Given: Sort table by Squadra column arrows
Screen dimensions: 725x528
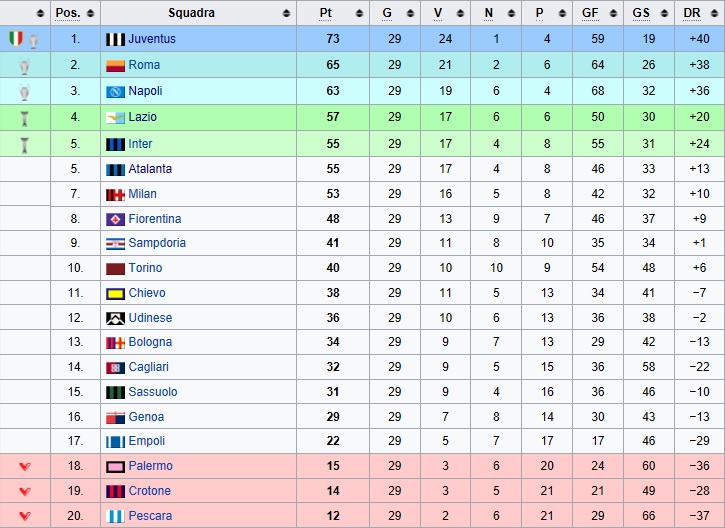Looking at the screenshot, I should [x=287, y=13].
